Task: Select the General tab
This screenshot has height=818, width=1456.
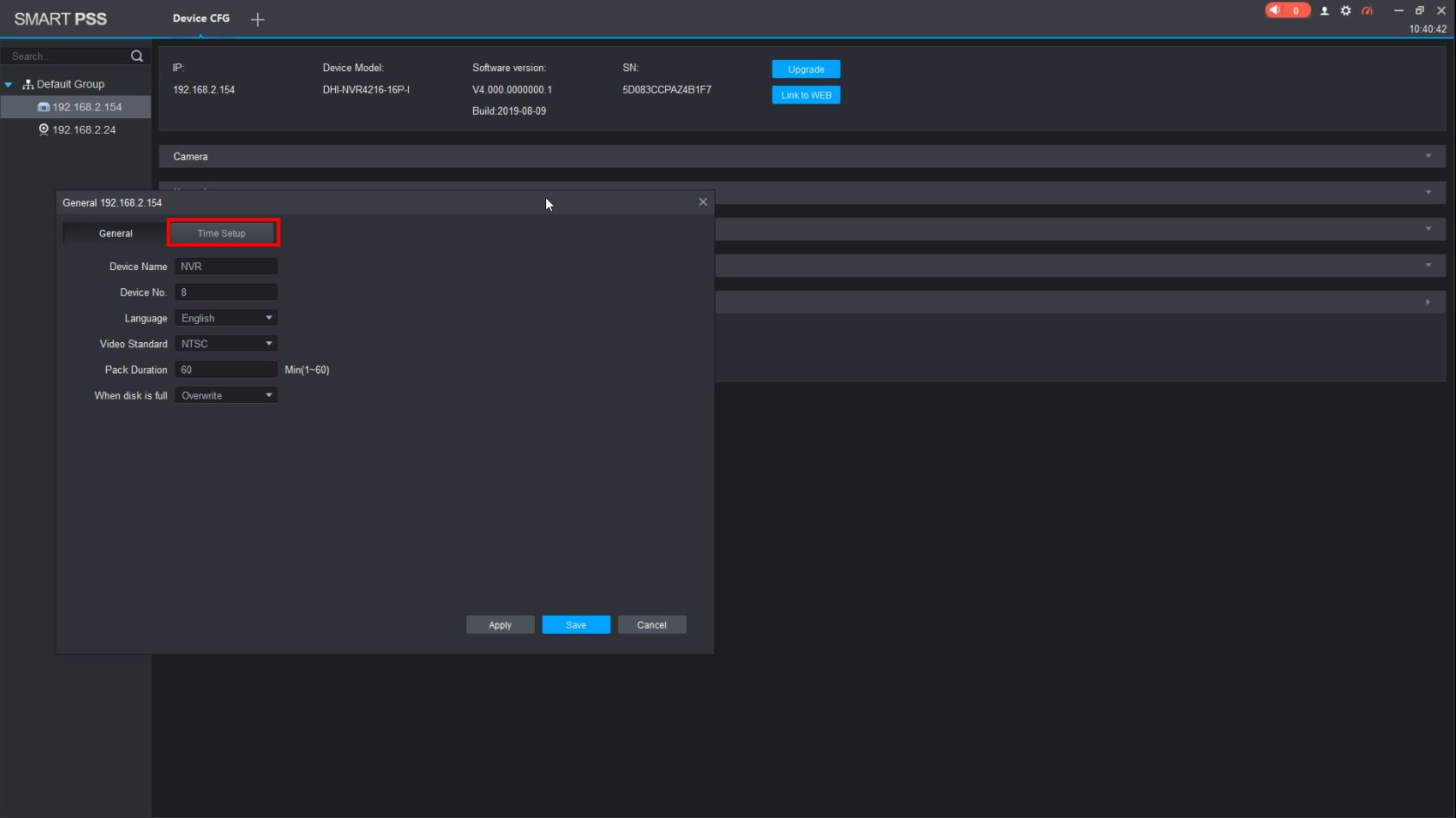Action: click(x=115, y=233)
